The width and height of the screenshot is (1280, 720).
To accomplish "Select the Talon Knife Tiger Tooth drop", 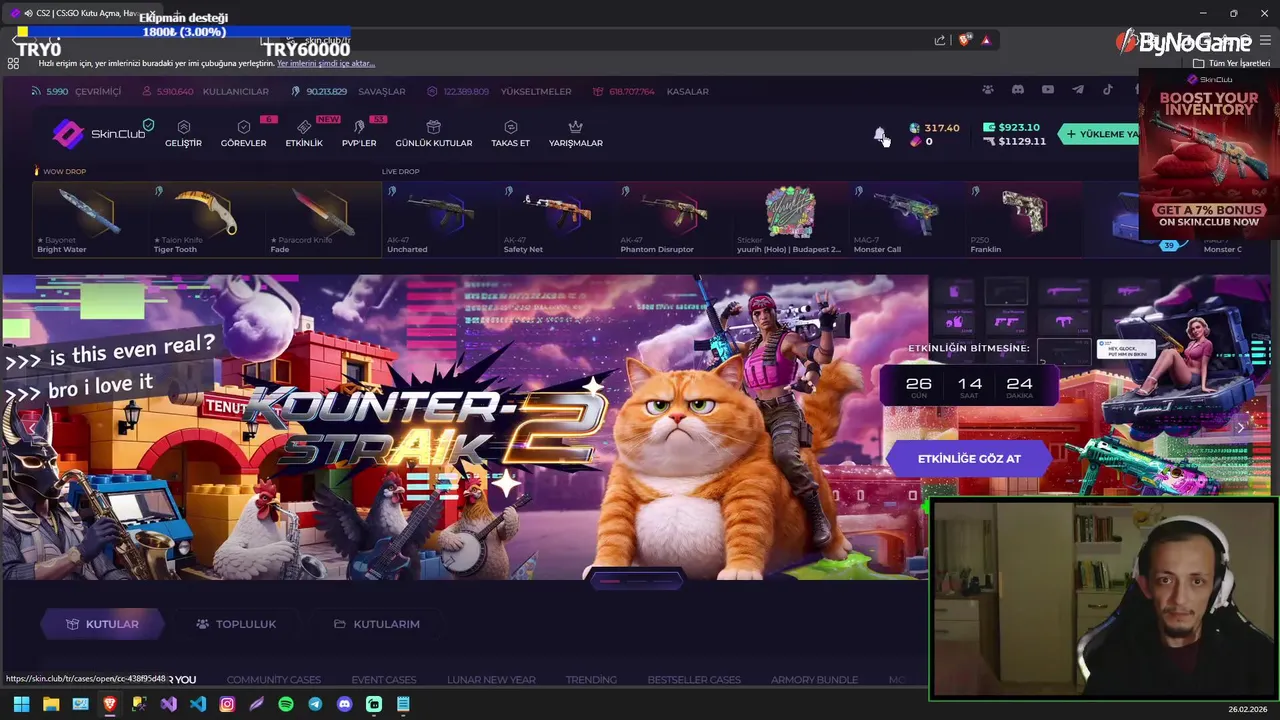I will tap(205, 218).
